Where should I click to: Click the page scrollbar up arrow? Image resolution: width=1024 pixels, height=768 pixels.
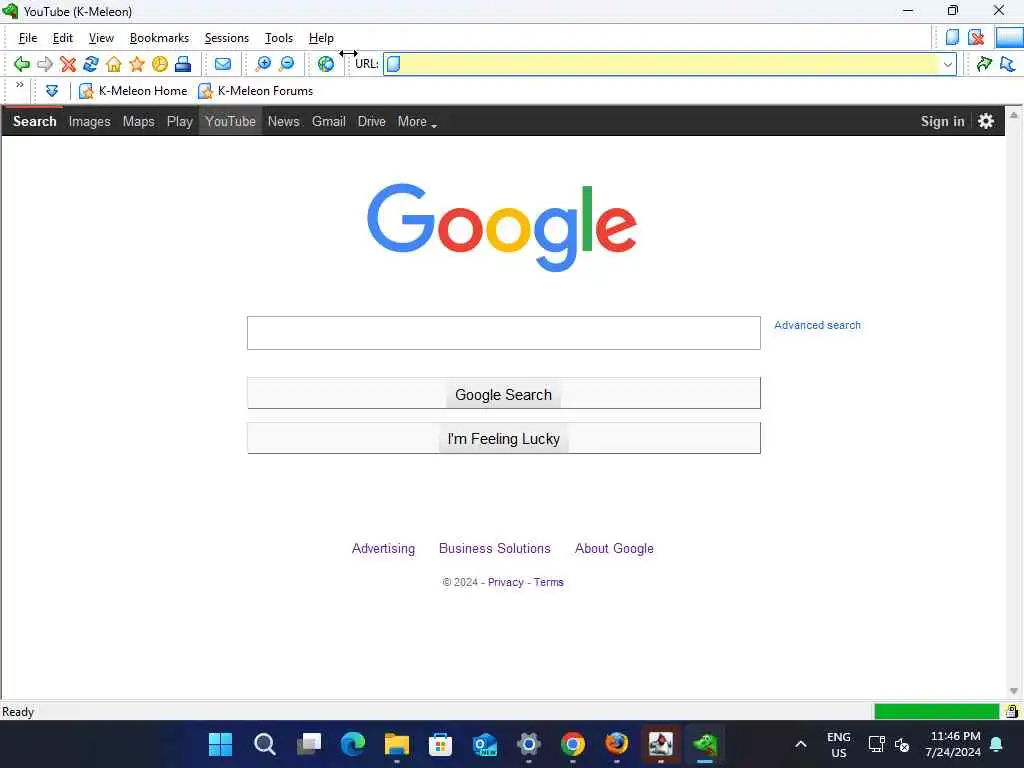tap(1014, 115)
